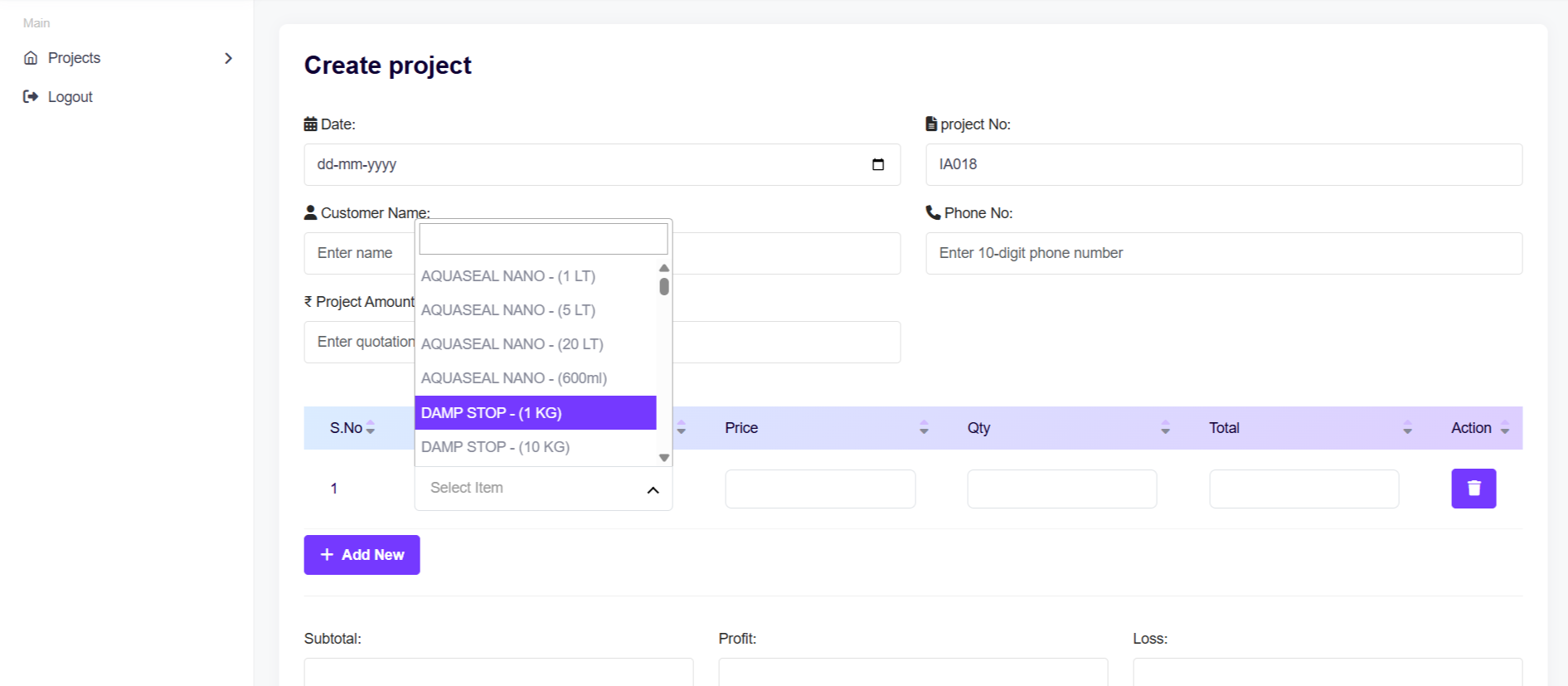Collapse the Select Item dropdown
The image size is (1568, 686).
pos(653,489)
